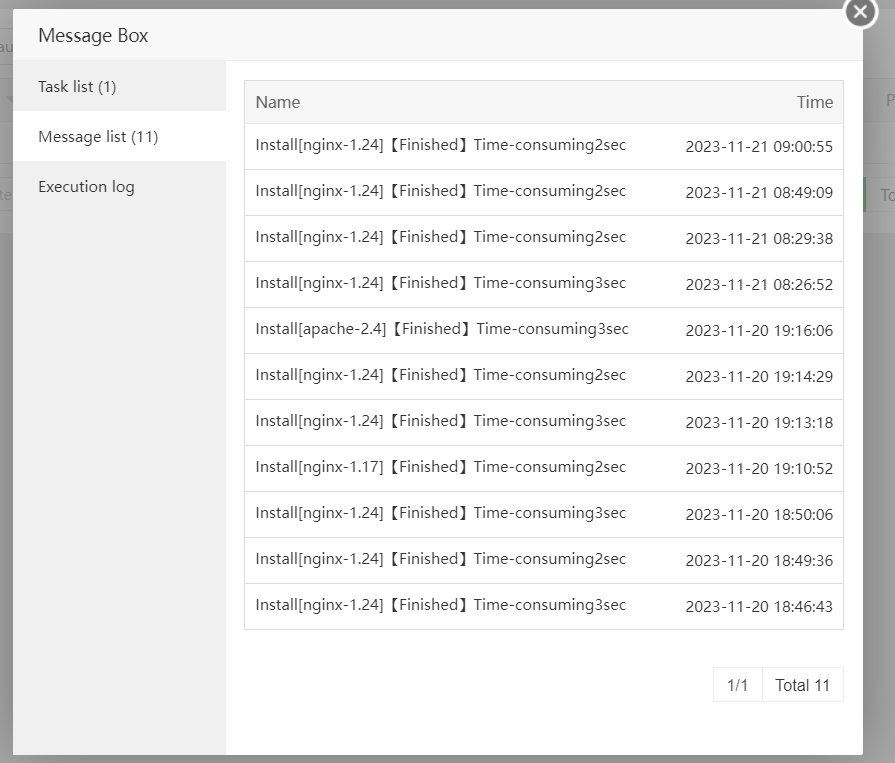Switch to the Execution log tab

click(x=86, y=187)
